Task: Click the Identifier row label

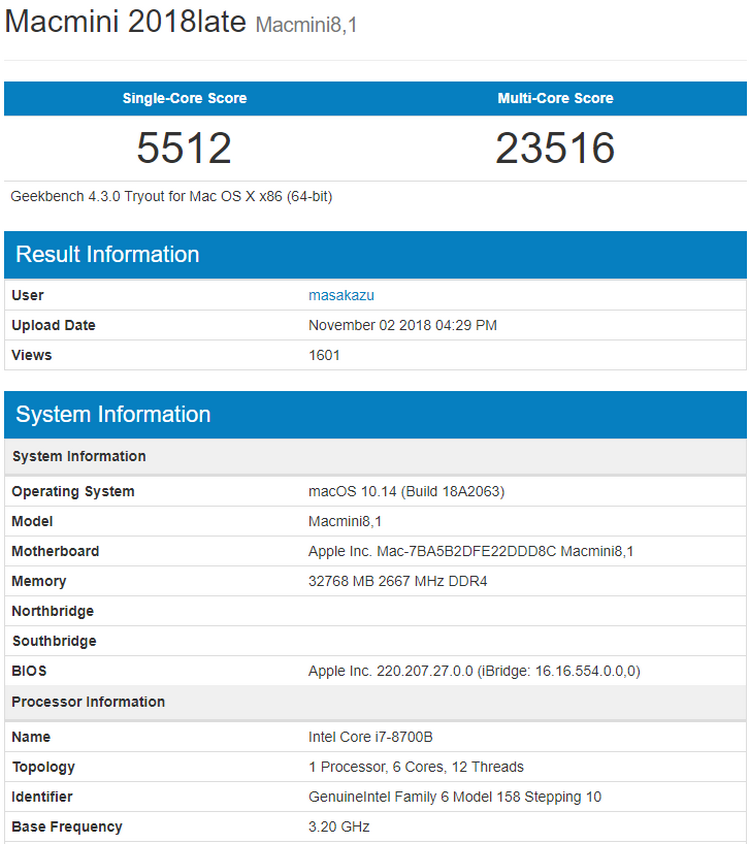Action: [x=42, y=797]
